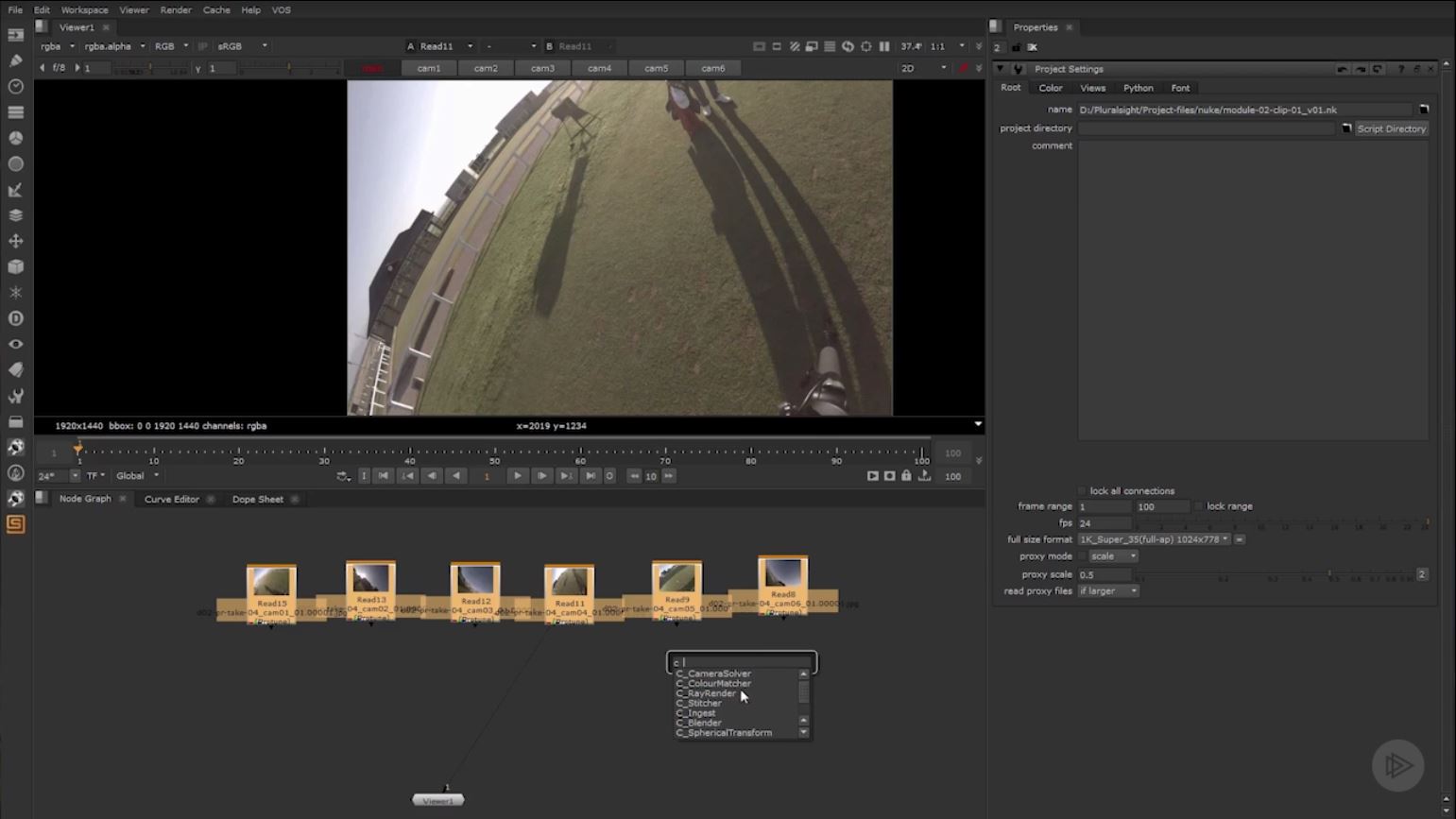Image resolution: width=1456 pixels, height=819 pixels.
Task: Click the wrench icon in Project Settings header
Action: coord(1018,69)
